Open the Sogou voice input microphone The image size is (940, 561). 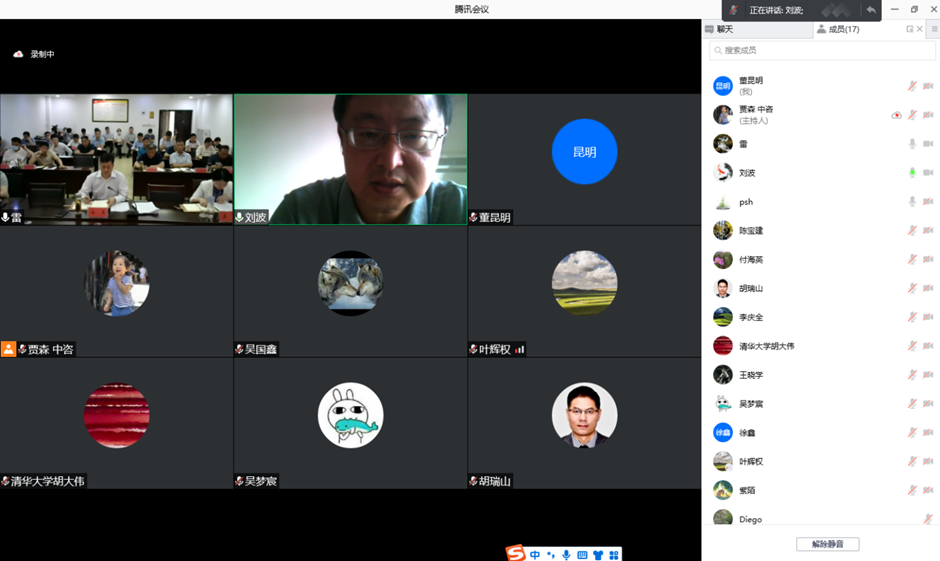point(566,555)
